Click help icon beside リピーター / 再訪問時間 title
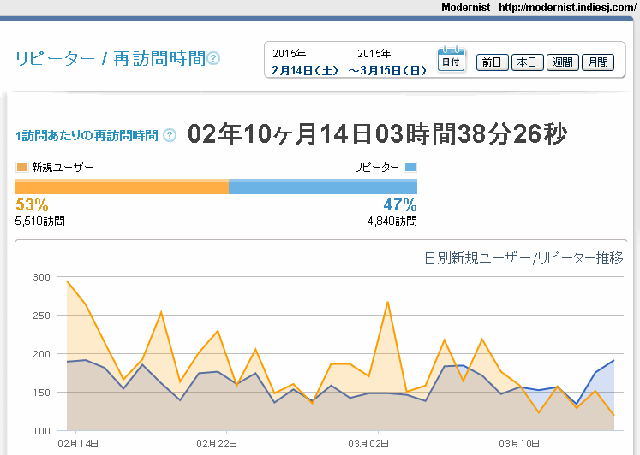Viewport: 640px width, 455px height. click(x=213, y=58)
